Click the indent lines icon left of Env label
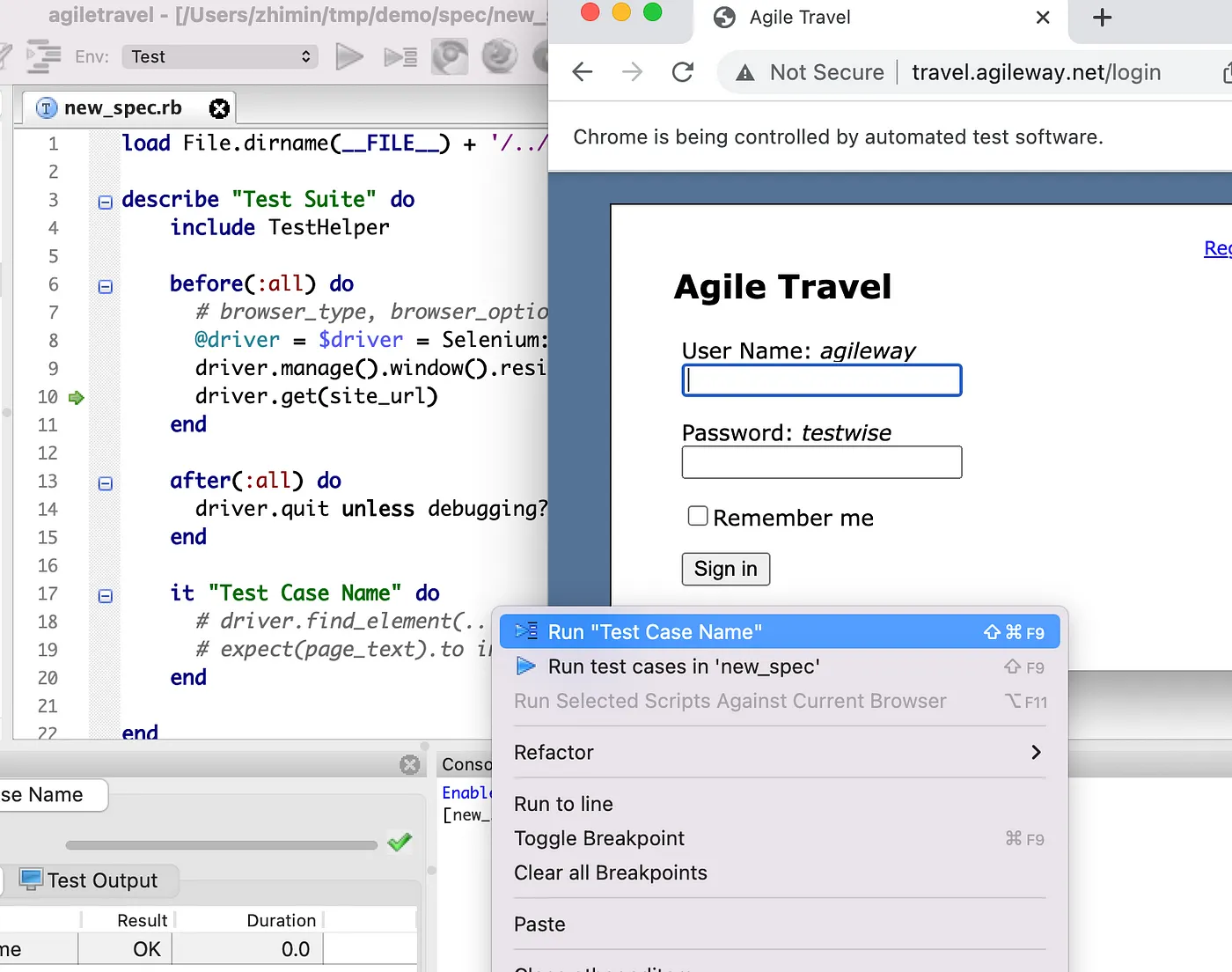This screenshot has width=1232, height=972. pyautogui.click(x=43, y=56)
